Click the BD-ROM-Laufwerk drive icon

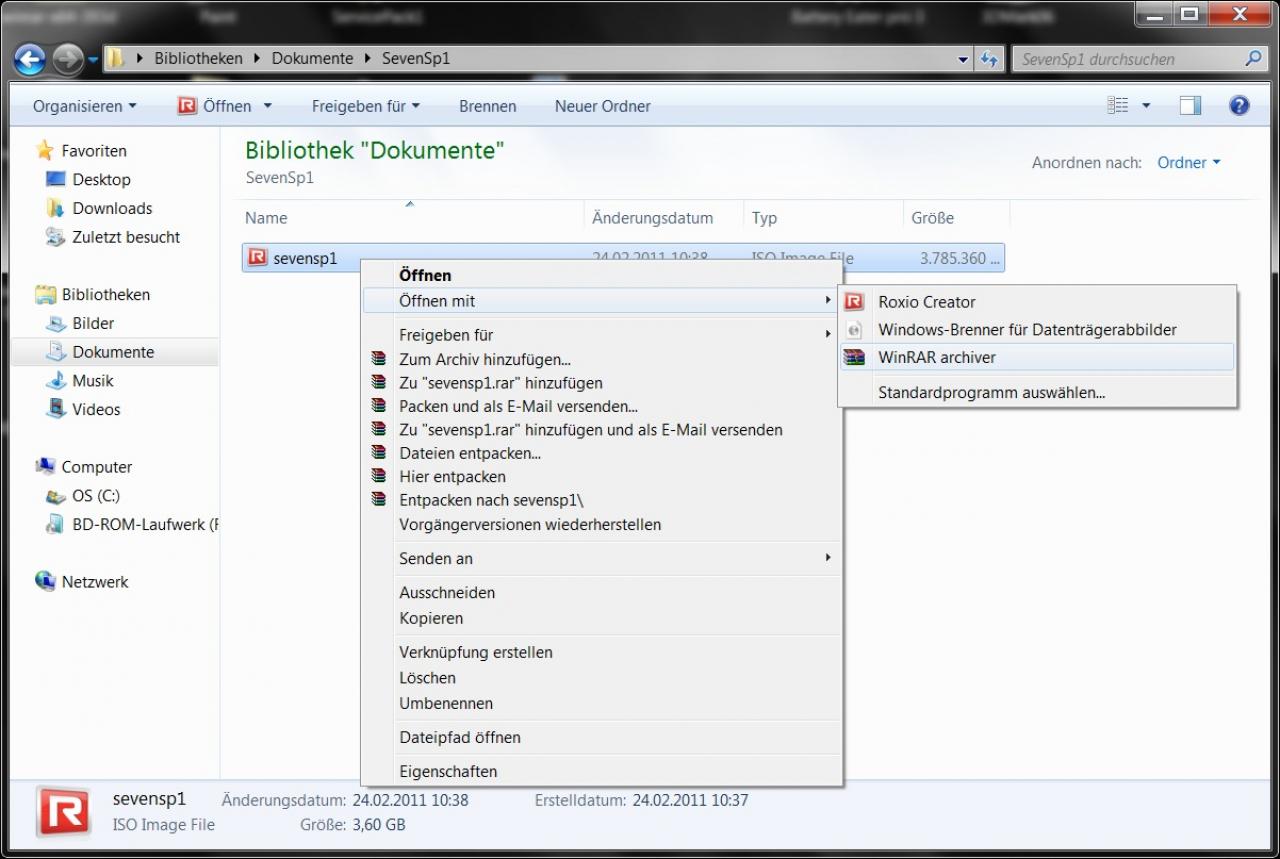click(56, 525)
